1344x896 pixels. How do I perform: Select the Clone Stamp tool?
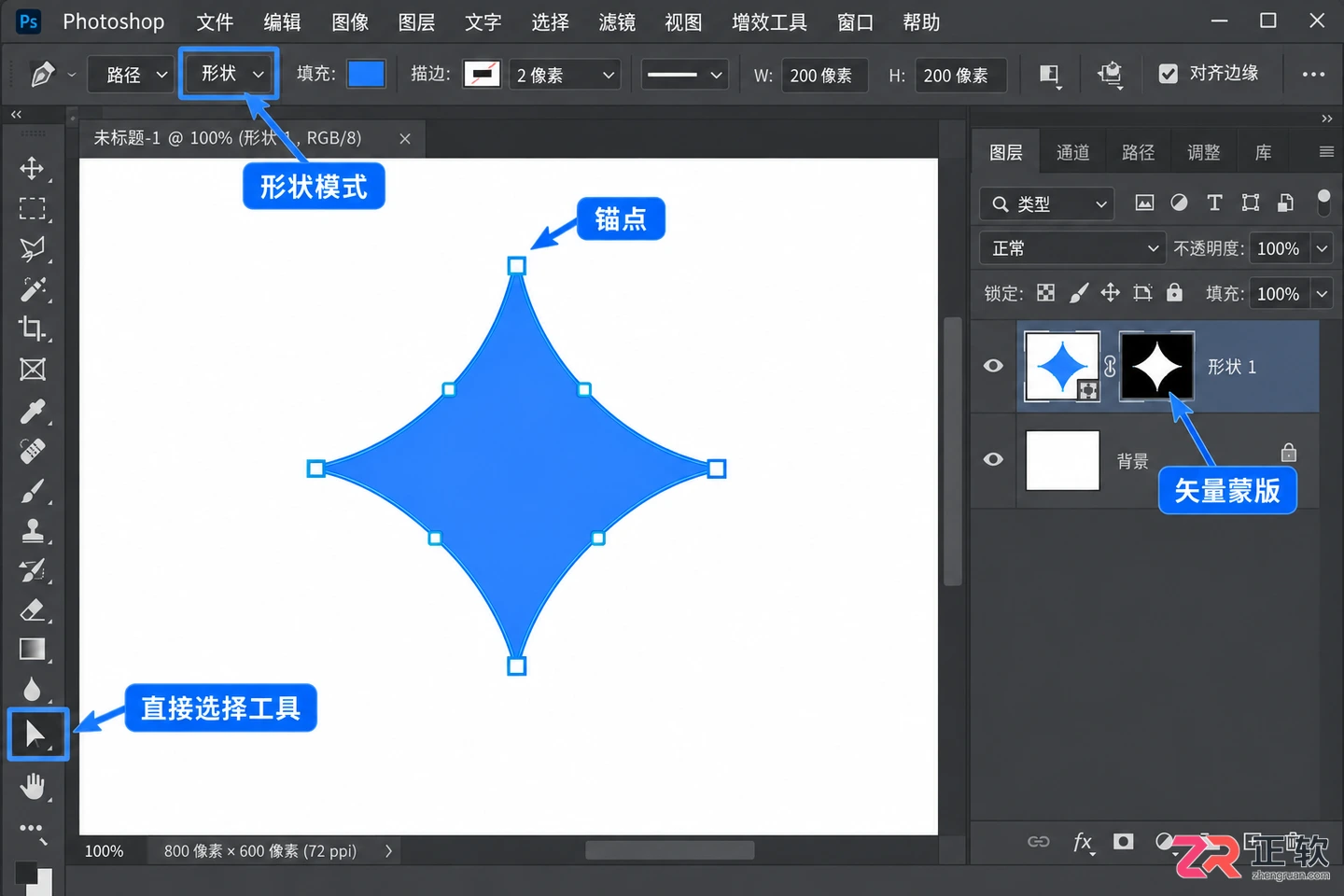point(33,531)
